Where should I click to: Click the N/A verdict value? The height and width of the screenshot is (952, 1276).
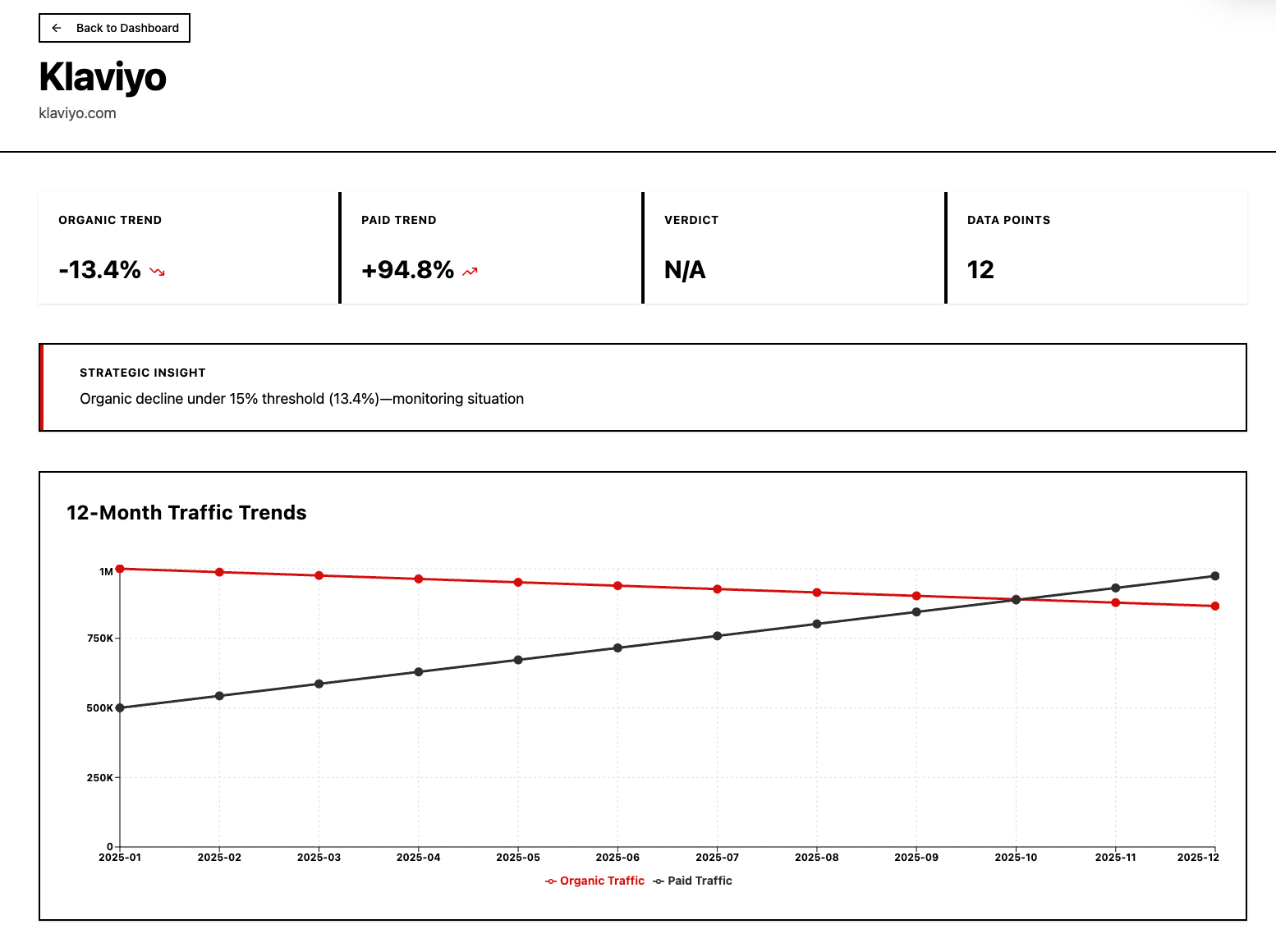pos(685,270)
